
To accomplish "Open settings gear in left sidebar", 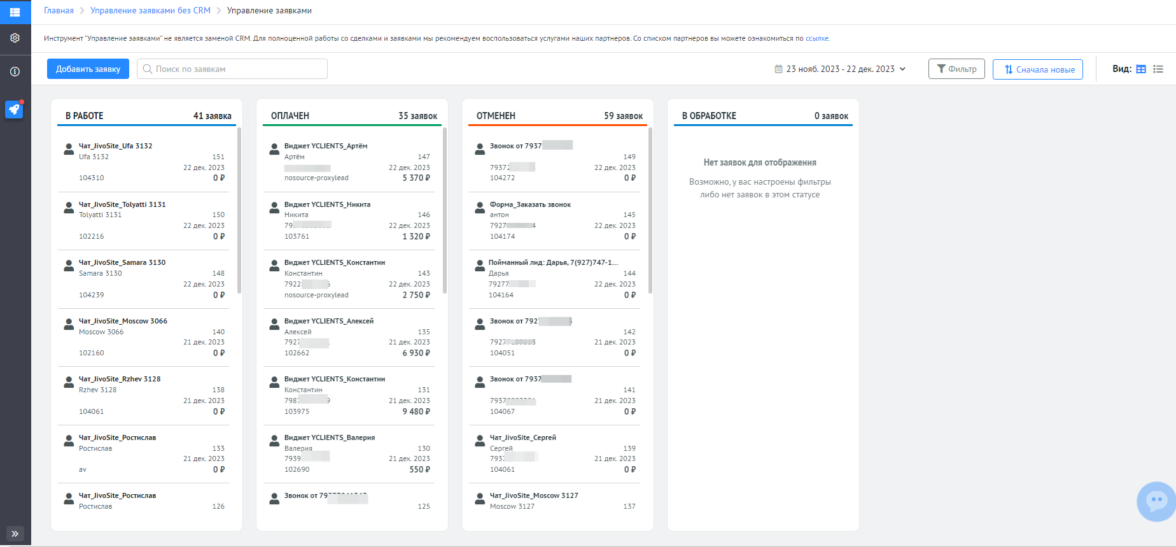I will click(15, 38).
